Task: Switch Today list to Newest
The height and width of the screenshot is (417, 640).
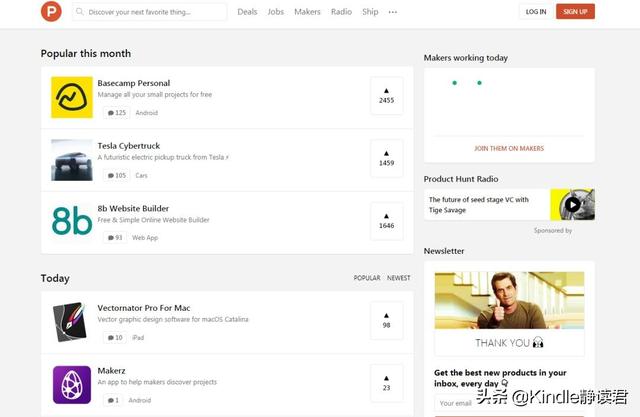Action: tap(398, 278)
